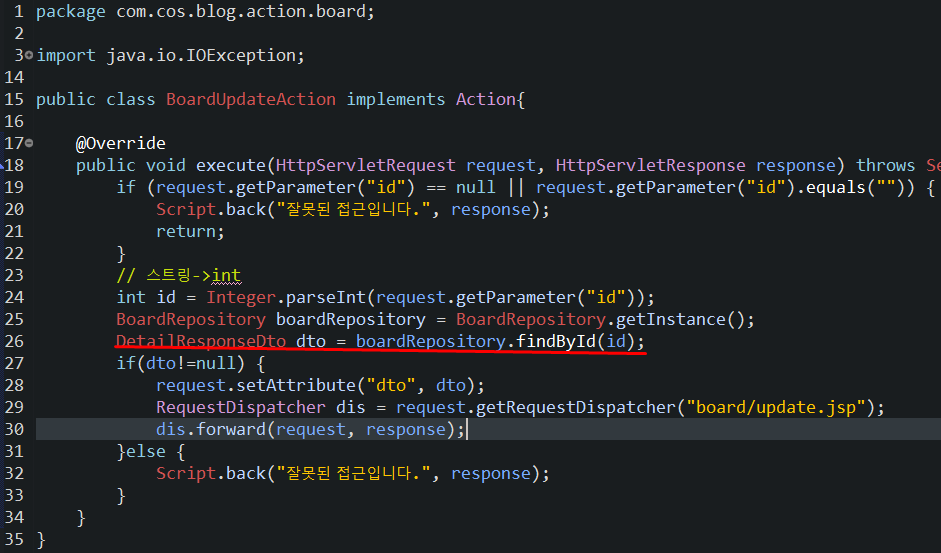The image size is (941, 553).
Task: Click the forward method call on line 30
Action: point(230,429)
